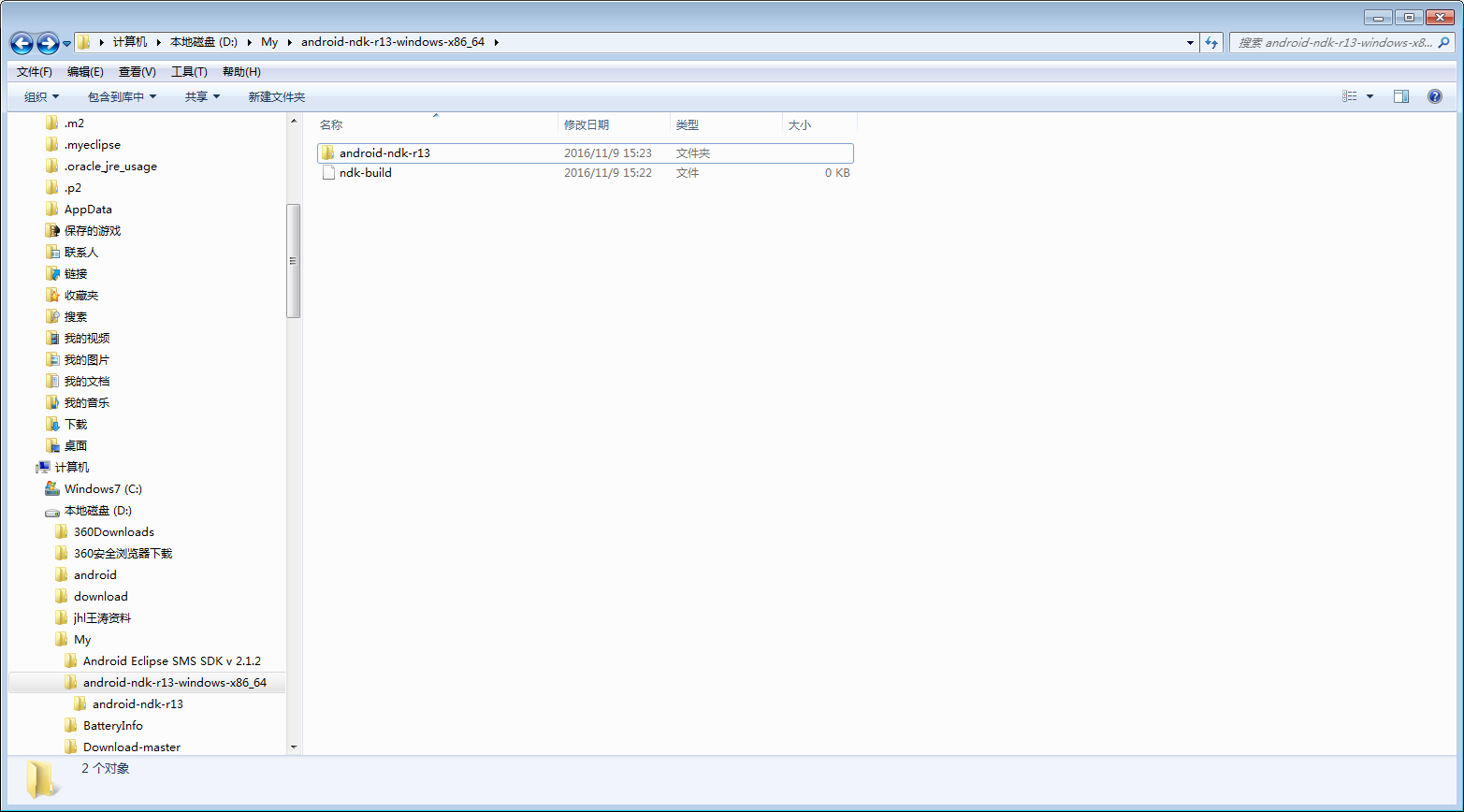1464x812 pixels.
Task: Open the more view options arrow
Action: click(1370, 96)
